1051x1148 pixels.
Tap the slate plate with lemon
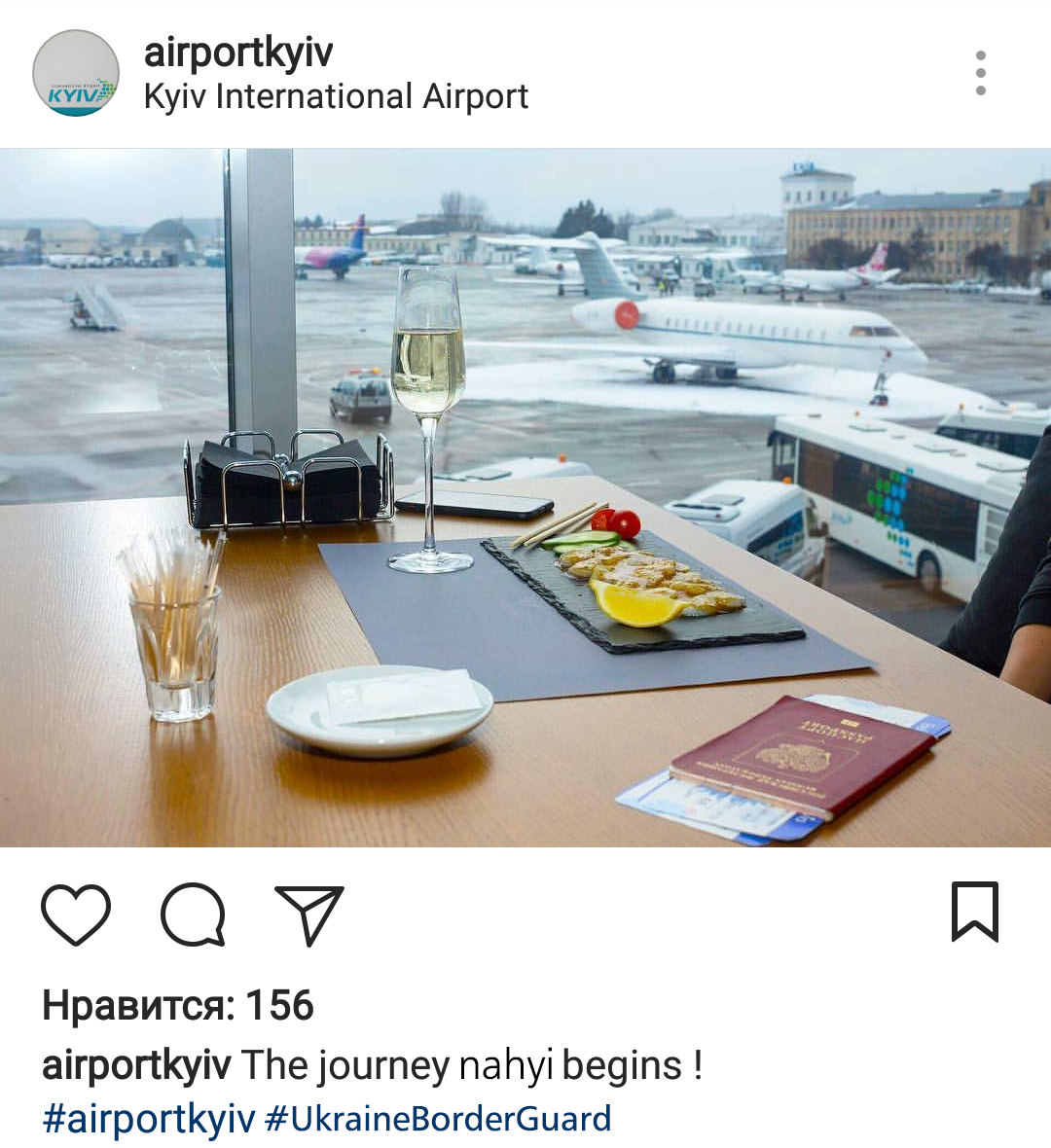point(641,592)
